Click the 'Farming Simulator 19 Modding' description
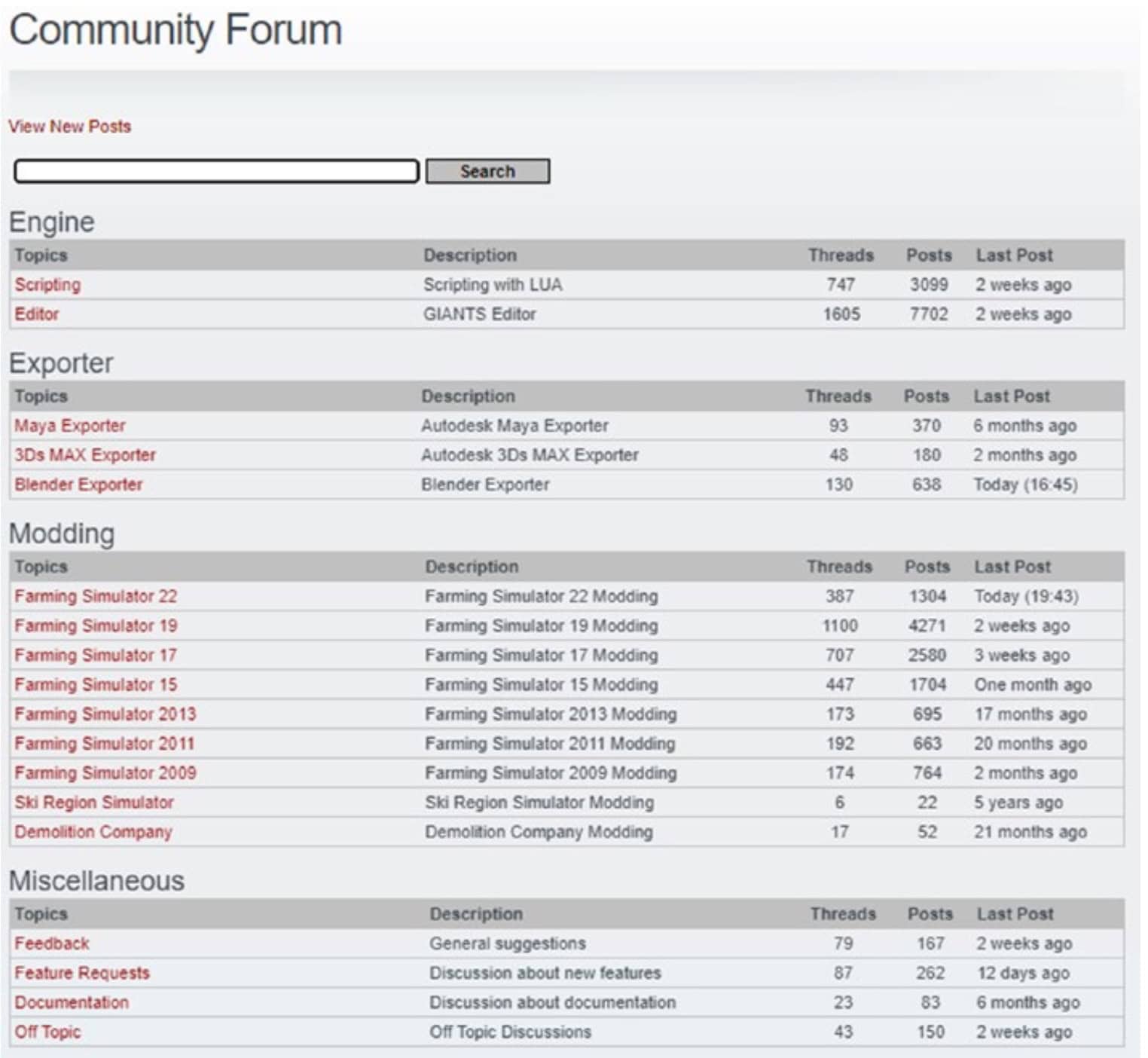 [x=541, y=625]
